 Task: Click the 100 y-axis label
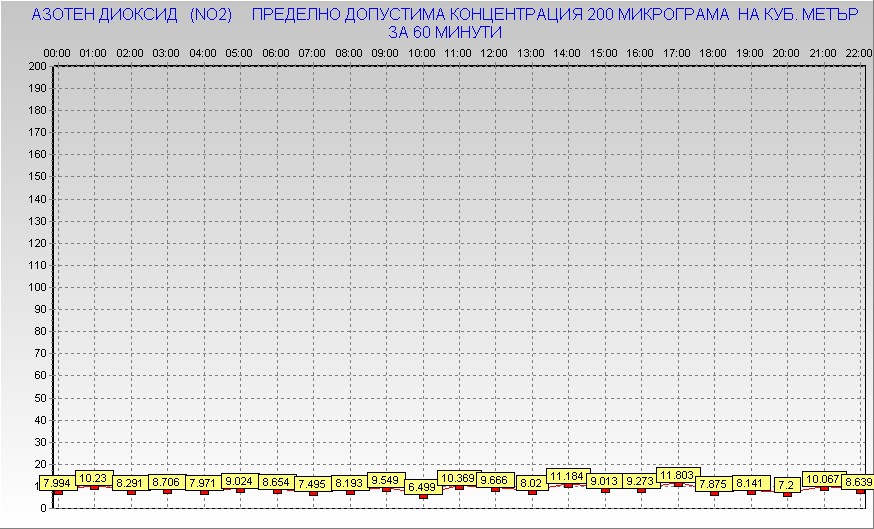click(38, 287)
